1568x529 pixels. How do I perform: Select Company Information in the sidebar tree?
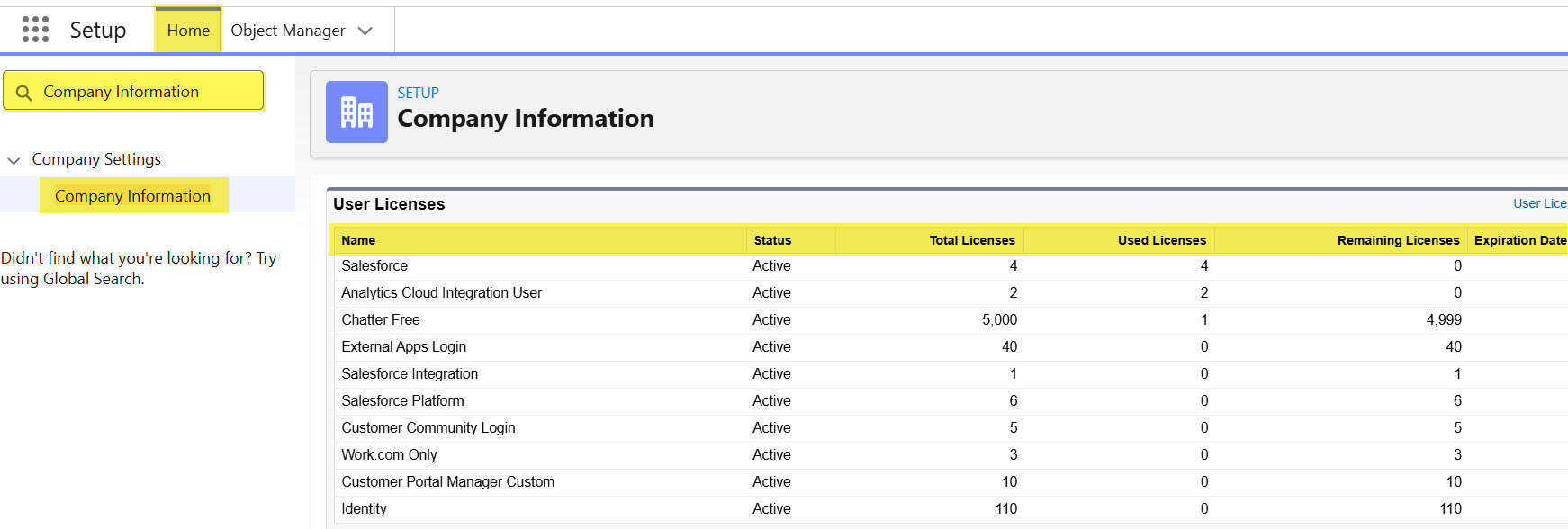tap(132, 195)
